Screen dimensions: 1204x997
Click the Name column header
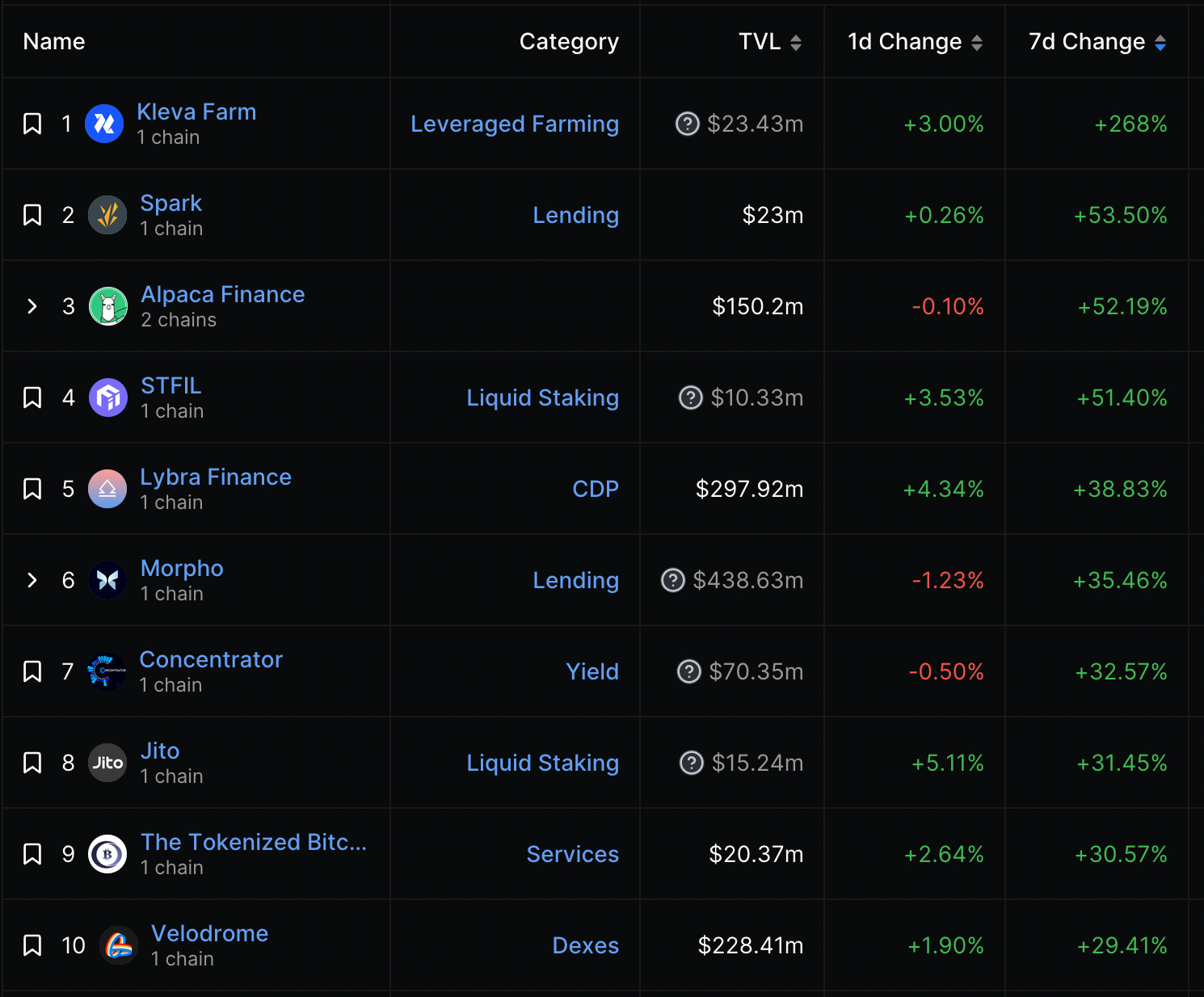coord(54,41)
